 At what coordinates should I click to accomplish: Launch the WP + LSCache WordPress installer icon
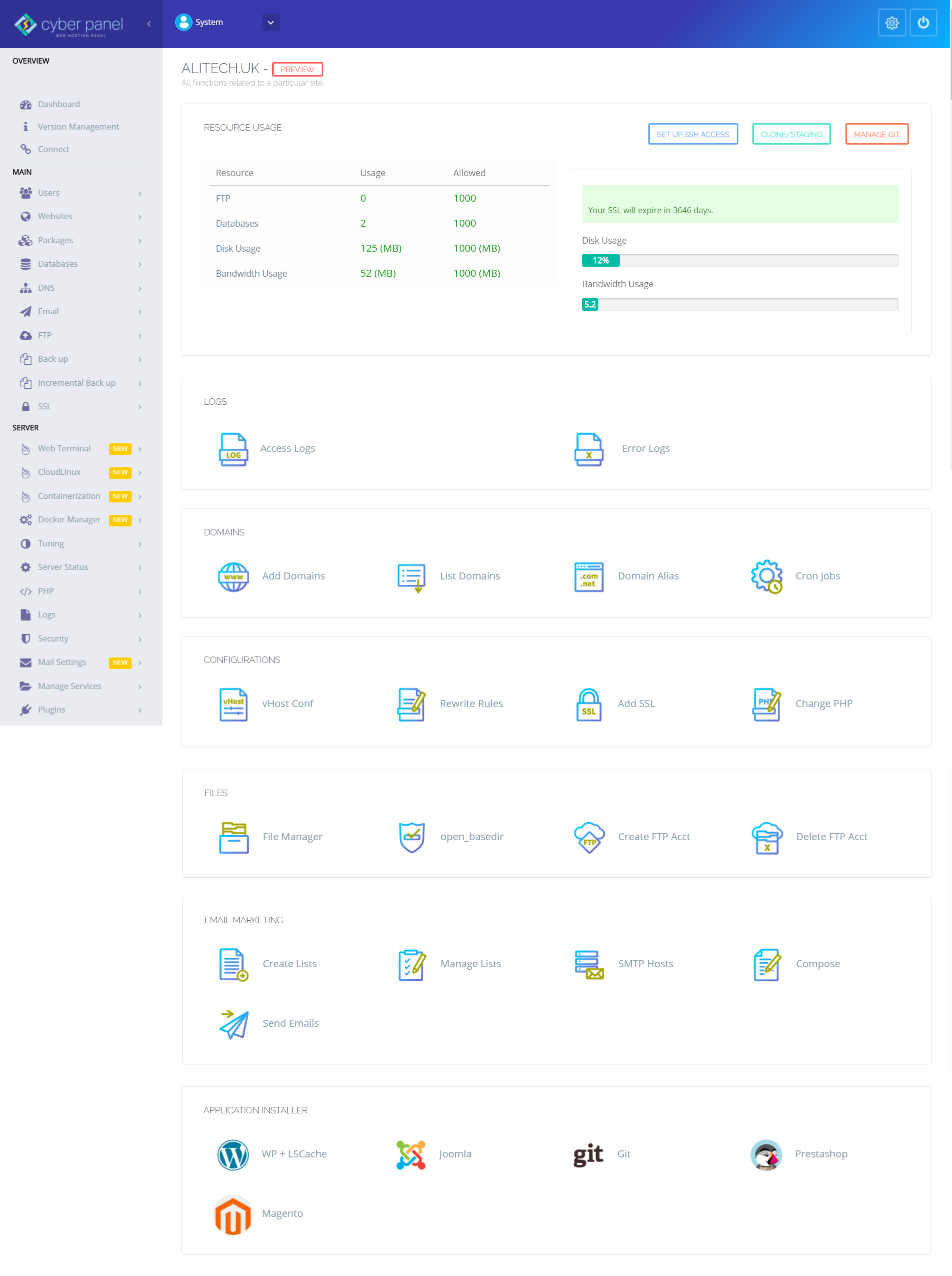[x=233, y=1154]
